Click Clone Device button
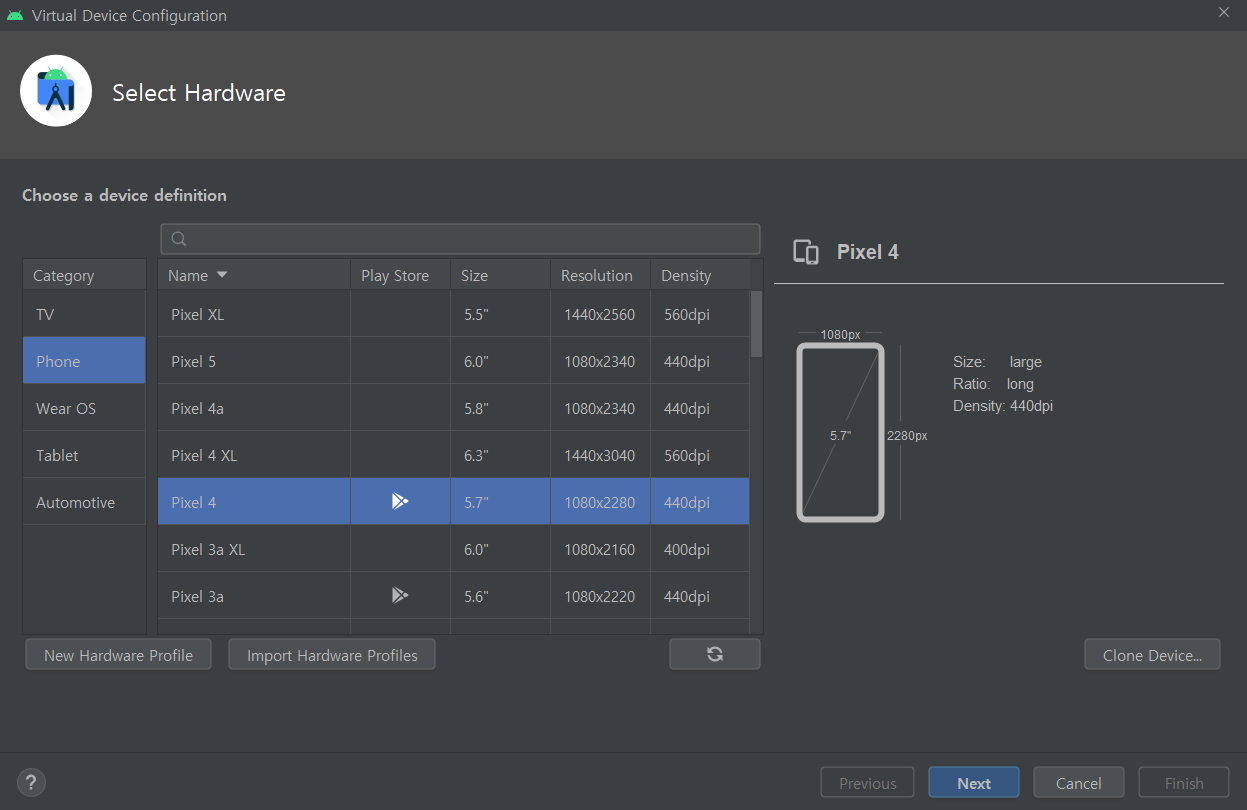The image size is (1247, 810). coord(1152,655)
